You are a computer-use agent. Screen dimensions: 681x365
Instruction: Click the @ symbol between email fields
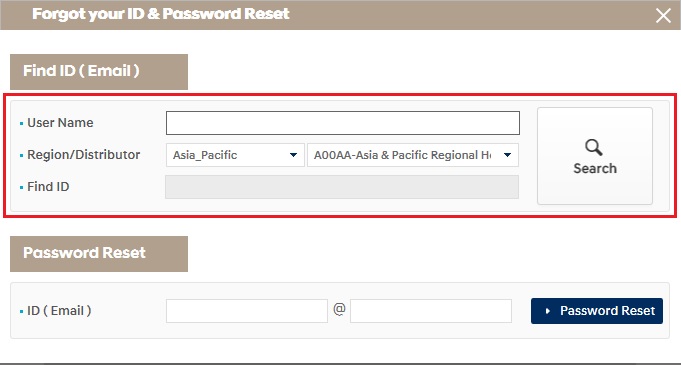pyautogui.click(x=339, y=309)
